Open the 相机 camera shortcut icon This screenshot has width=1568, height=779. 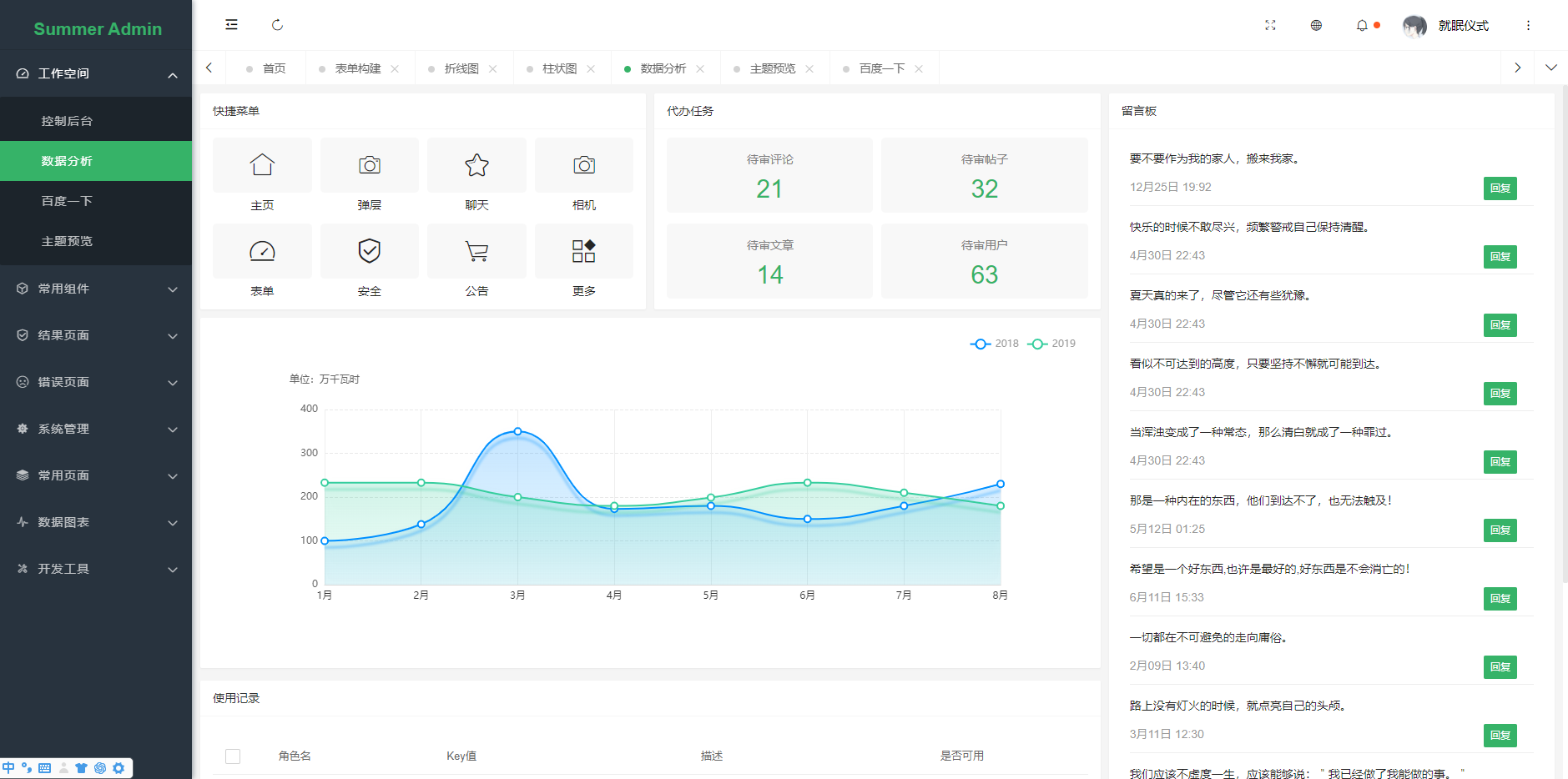[584, 165]
